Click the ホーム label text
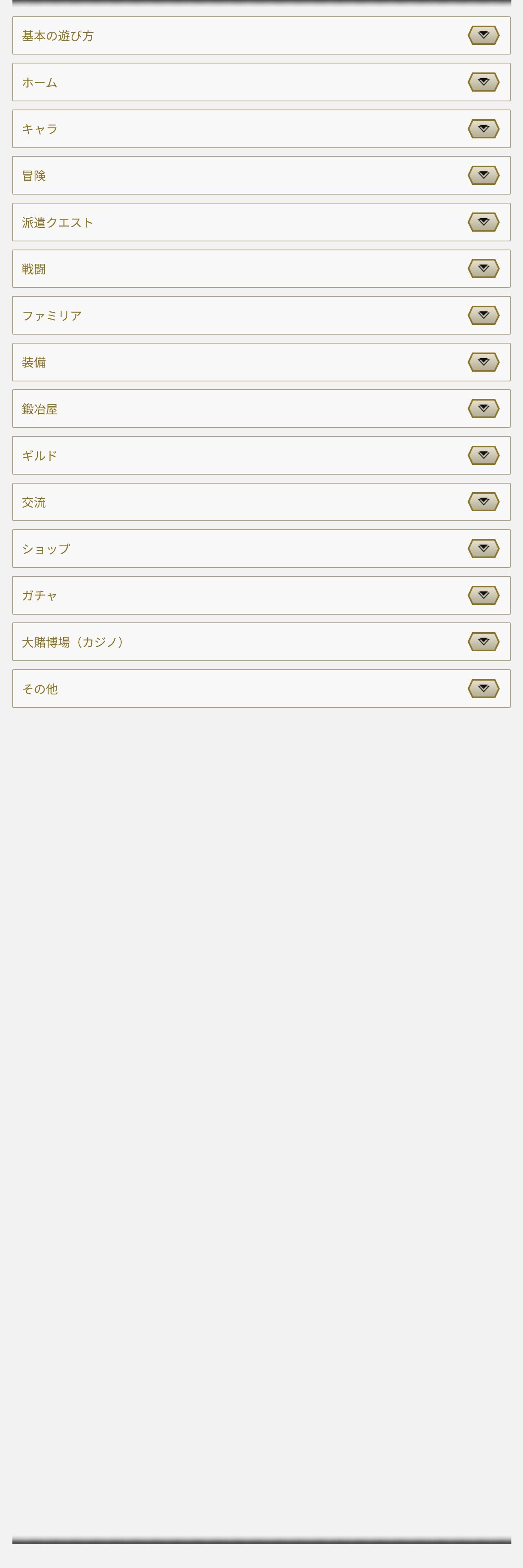523x1568 pixels. (x=40, y=83)
